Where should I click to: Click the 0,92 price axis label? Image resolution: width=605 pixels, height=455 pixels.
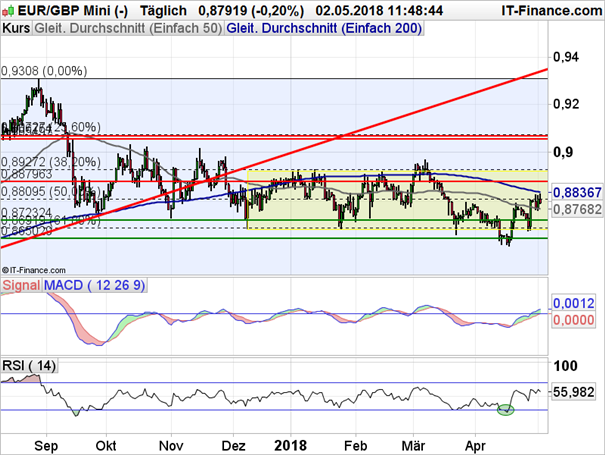[566, 104]
